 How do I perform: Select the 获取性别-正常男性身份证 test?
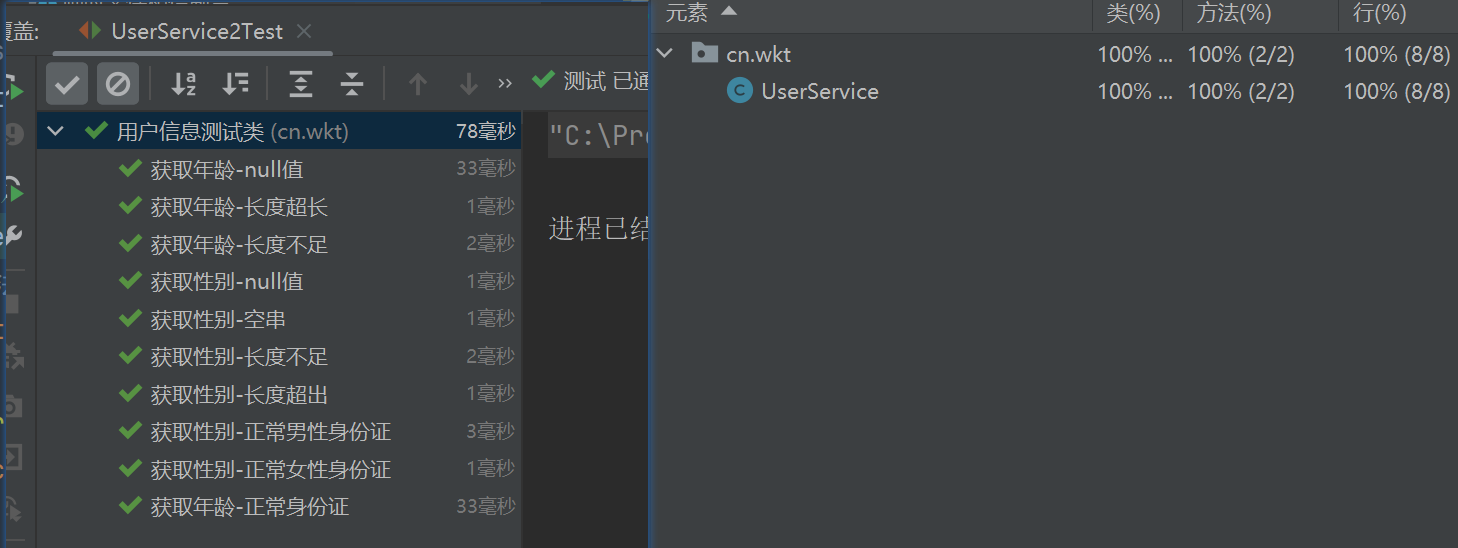270,432
